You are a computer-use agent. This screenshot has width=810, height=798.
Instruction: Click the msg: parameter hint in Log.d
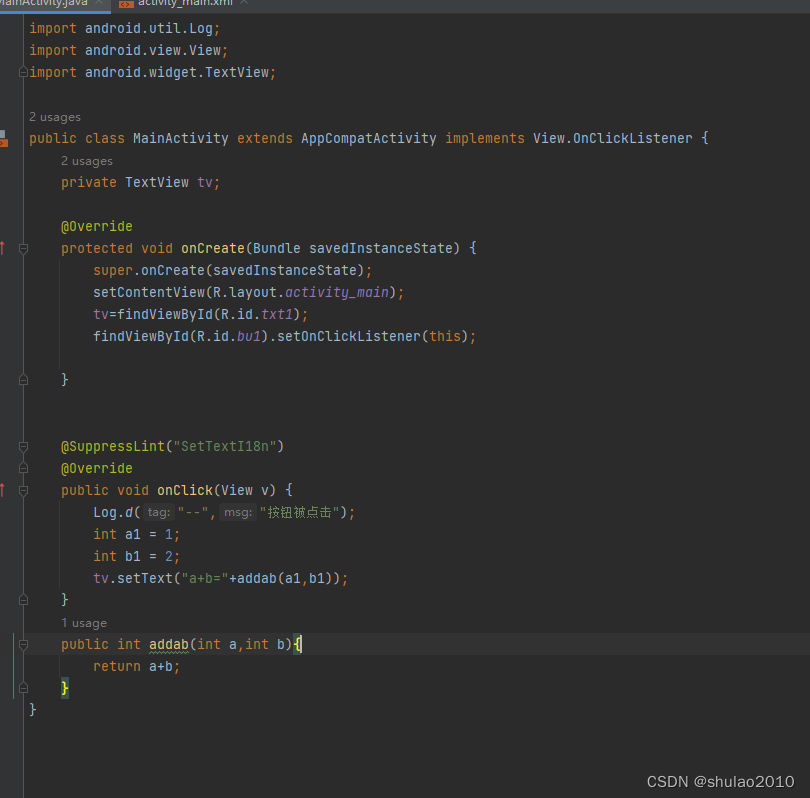coord(238,512)
